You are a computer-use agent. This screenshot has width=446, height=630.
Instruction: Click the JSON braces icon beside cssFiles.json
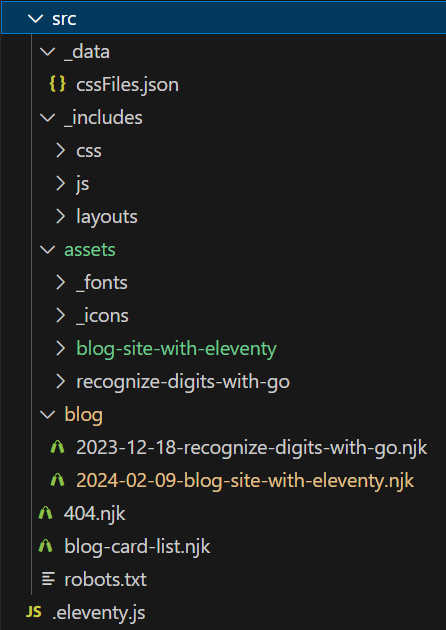point(57,84)
